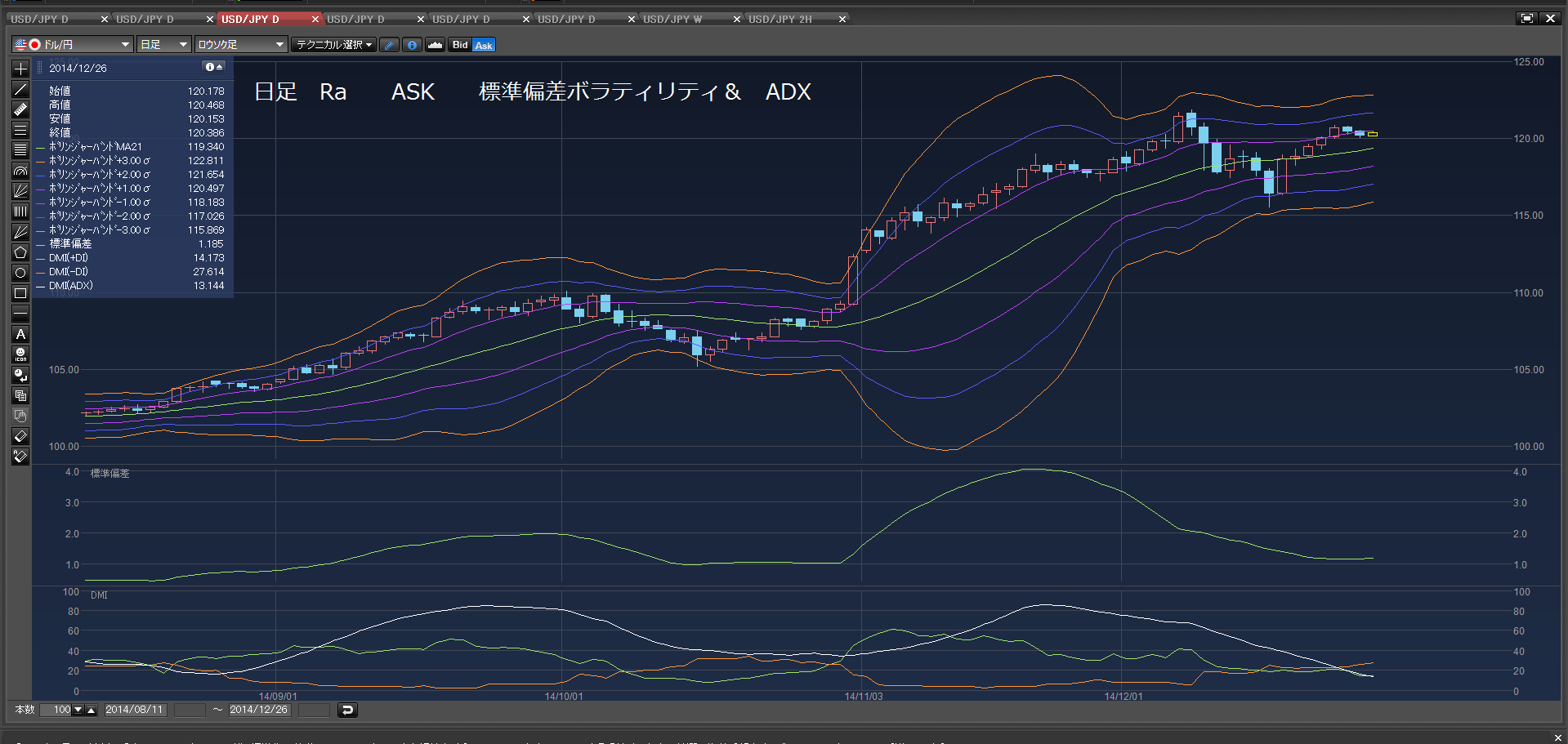Select the single horizontal line tool
Viewport: 1568px width, 744px height.
20,314
